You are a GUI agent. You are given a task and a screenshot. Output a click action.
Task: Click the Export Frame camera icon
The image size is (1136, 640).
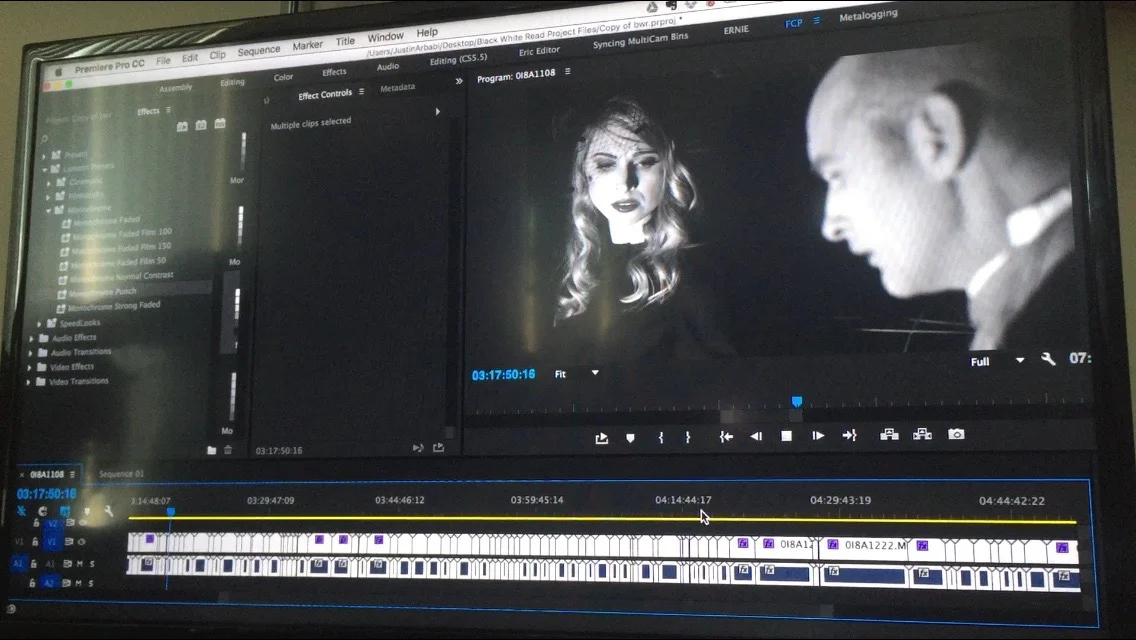tap(956, 434)
